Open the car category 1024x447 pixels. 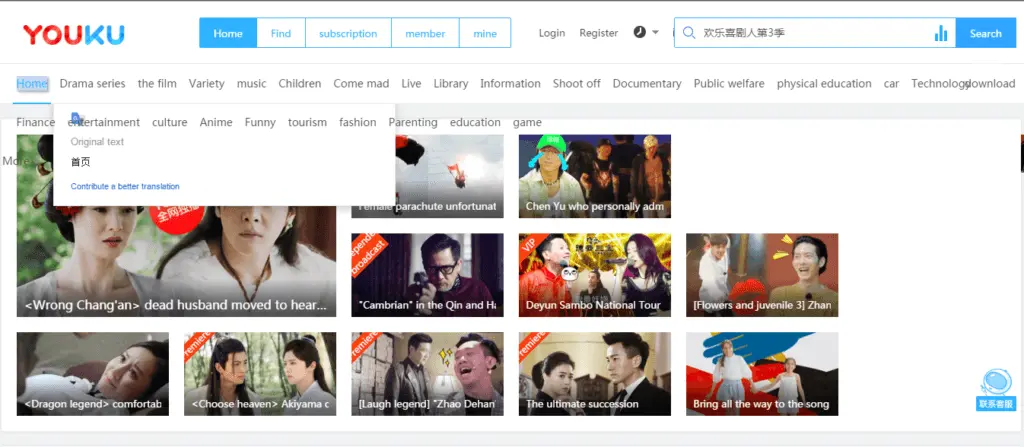pos(891,84)
